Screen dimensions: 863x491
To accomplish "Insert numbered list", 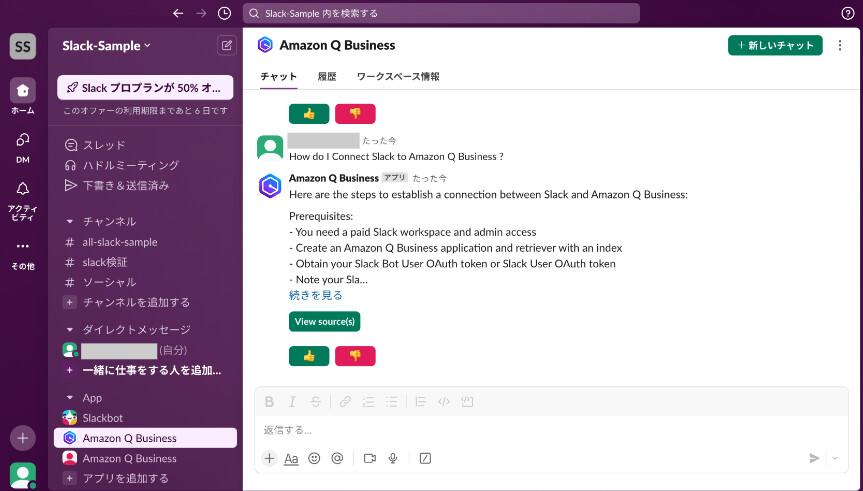I will click(x=368, y=402).
